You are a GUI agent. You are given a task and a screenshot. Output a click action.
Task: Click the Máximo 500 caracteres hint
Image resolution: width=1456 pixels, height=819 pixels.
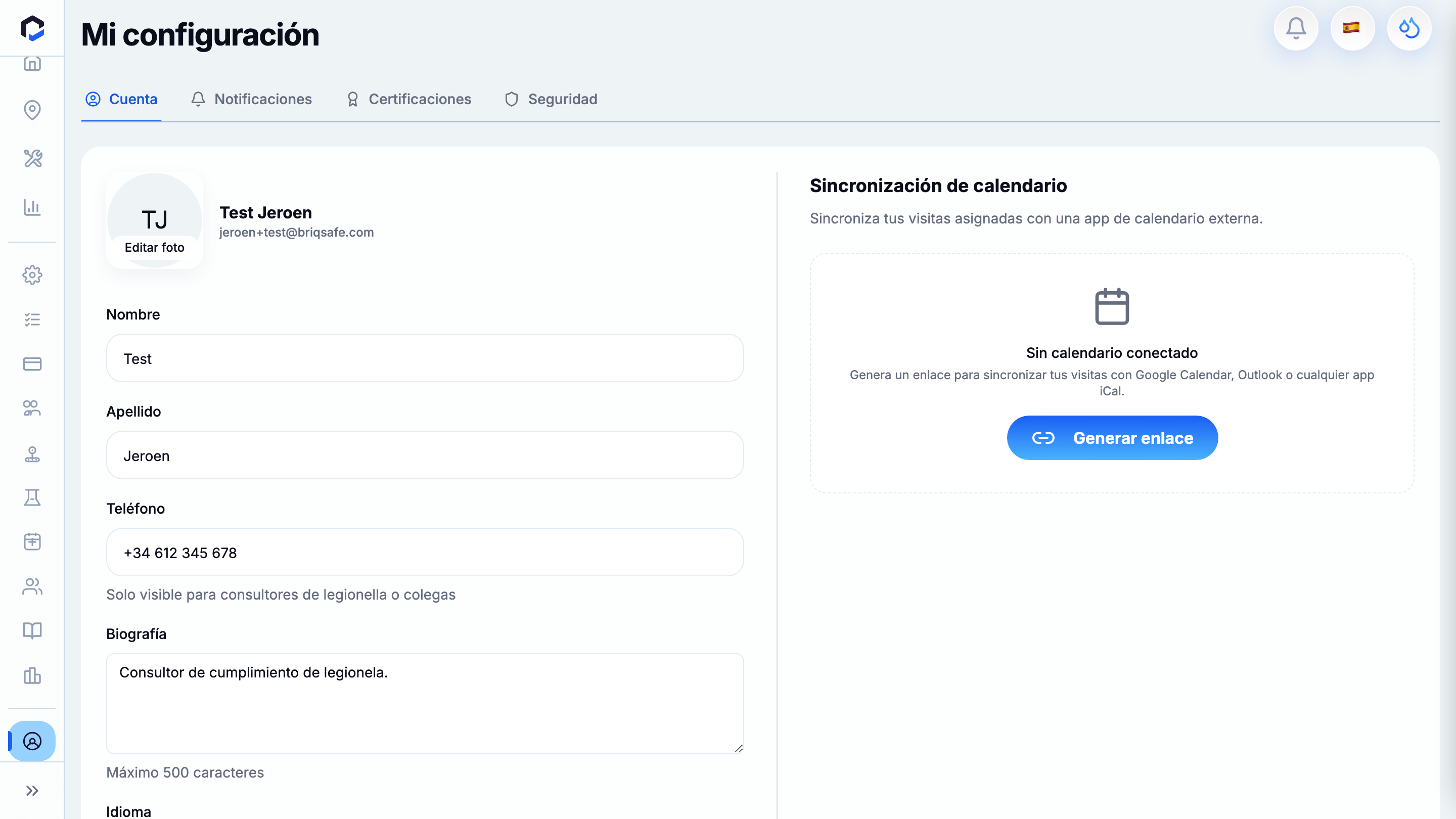[x=185, y=772]
